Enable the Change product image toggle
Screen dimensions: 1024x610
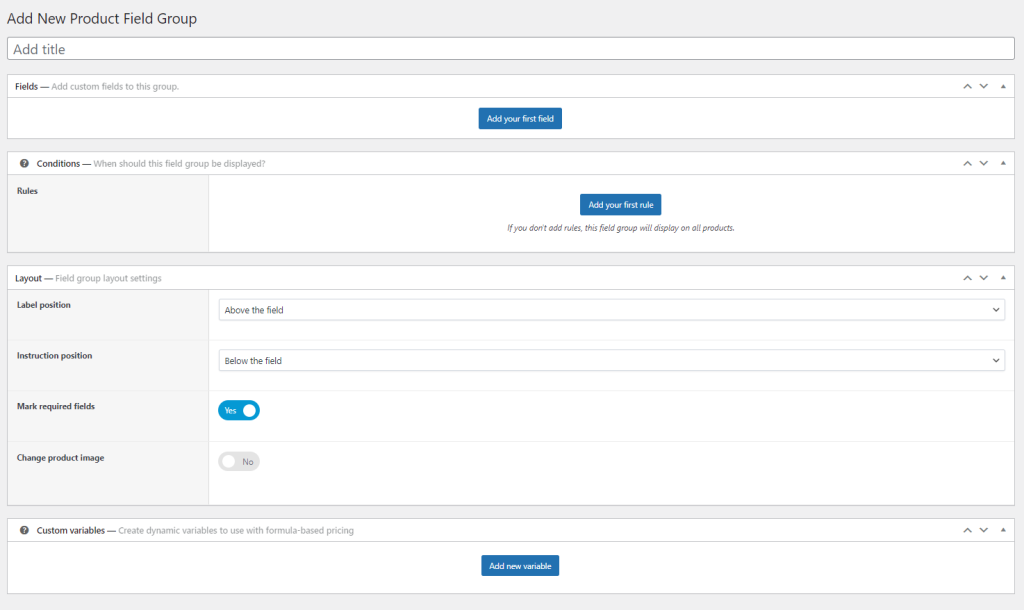(239, 461)
